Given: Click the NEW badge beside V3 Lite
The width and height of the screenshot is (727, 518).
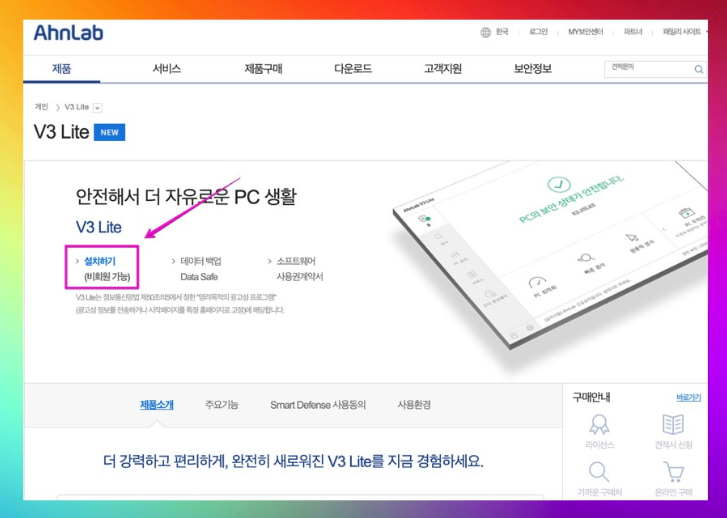Looking at the screenshot, I should point(109,132).
